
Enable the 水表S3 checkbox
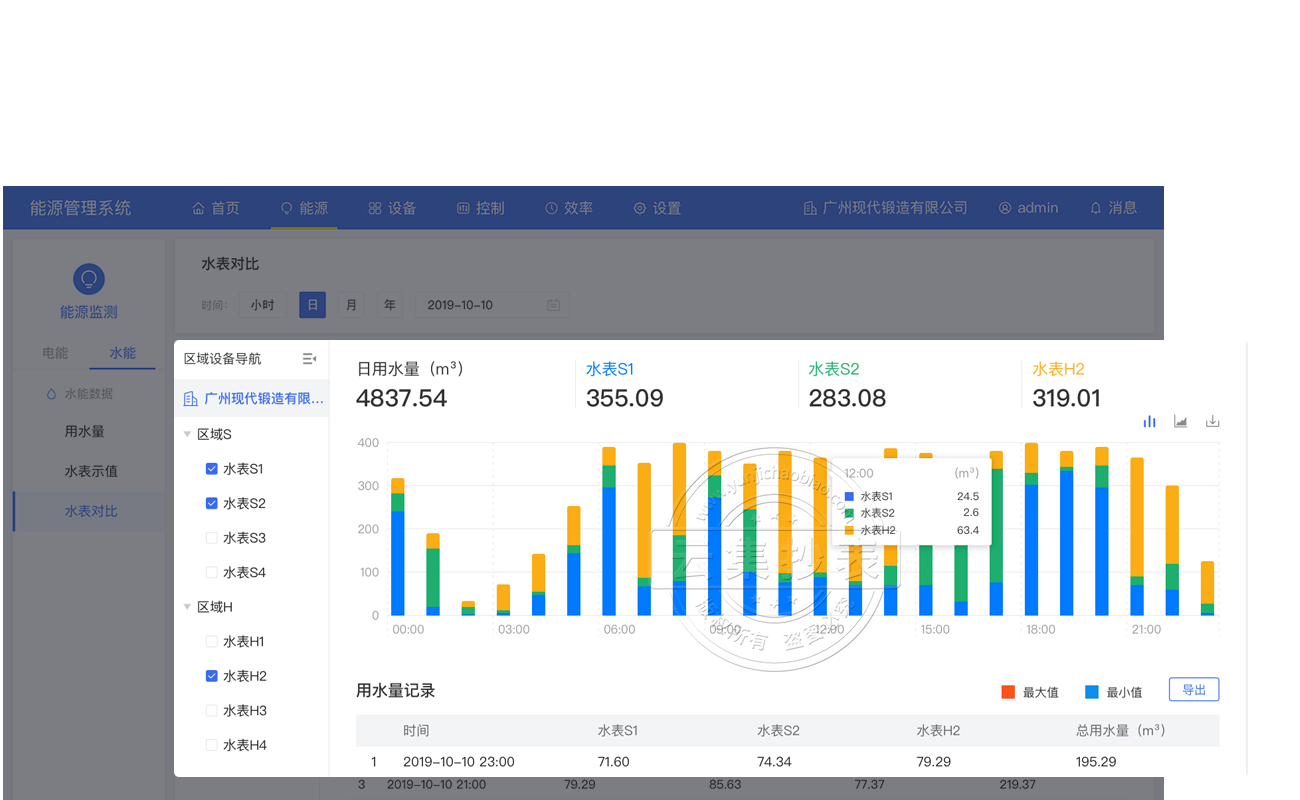point(212,538)
